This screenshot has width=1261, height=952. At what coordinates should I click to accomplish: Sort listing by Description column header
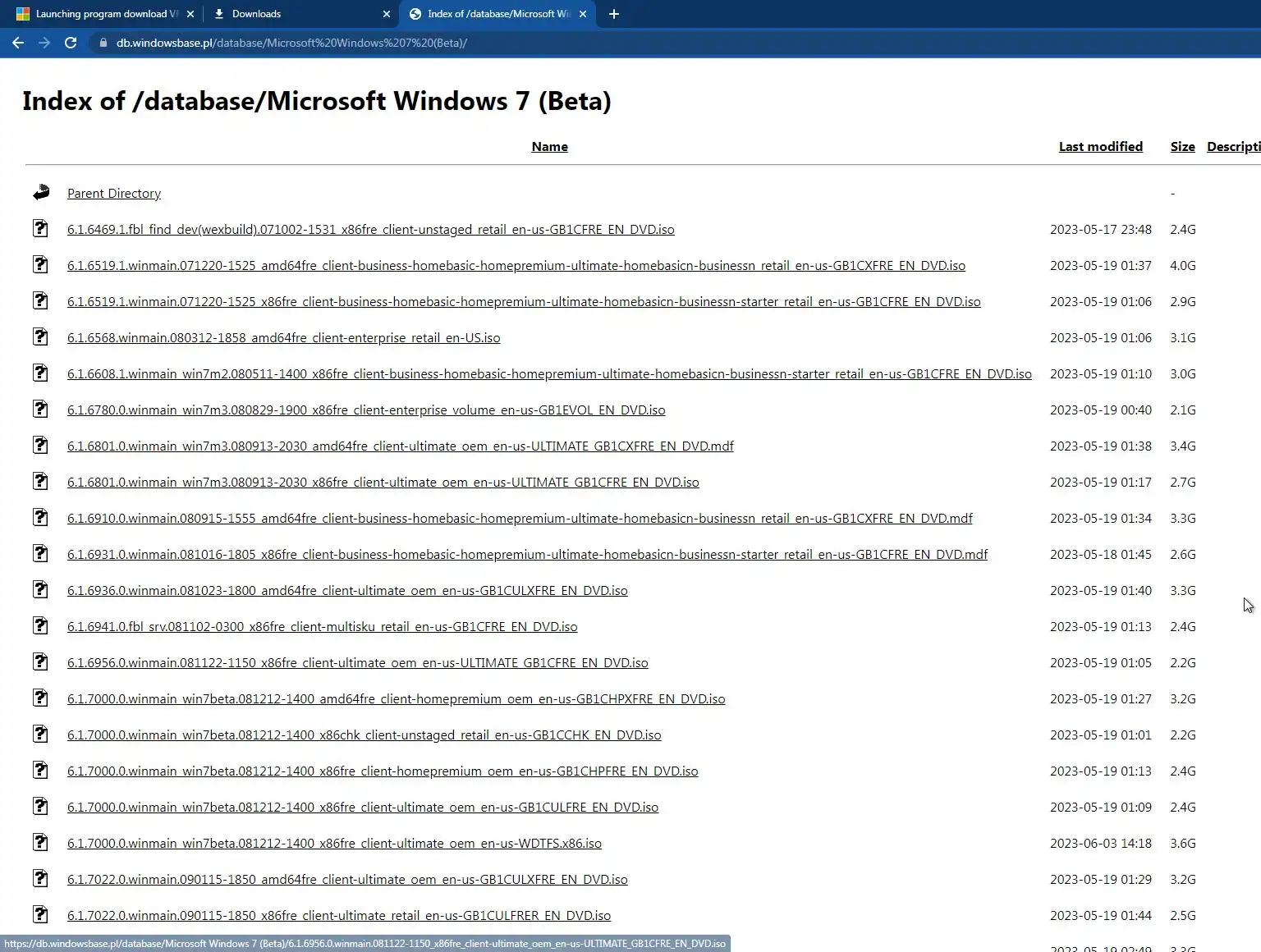[x=1233, y=147]
